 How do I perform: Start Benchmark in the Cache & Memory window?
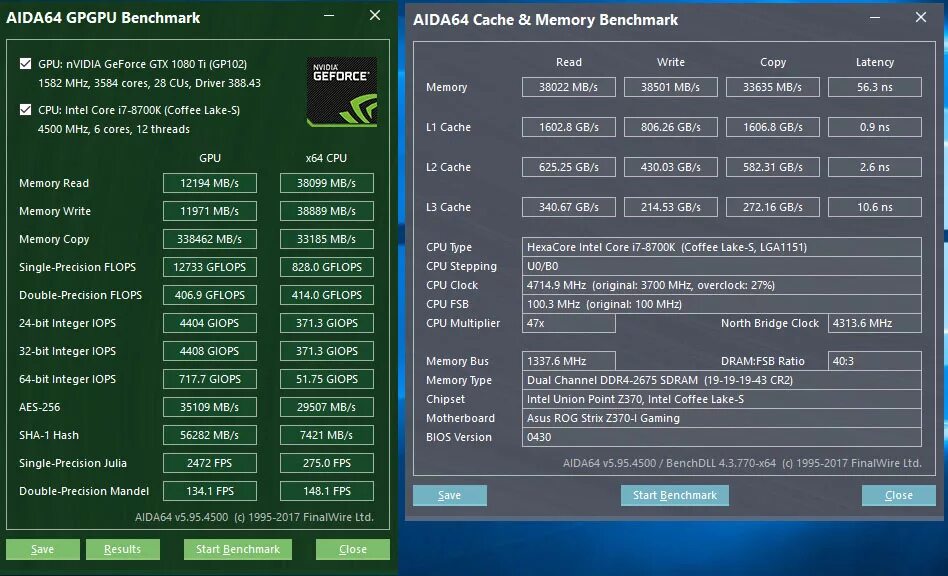(x=675, y=495)
